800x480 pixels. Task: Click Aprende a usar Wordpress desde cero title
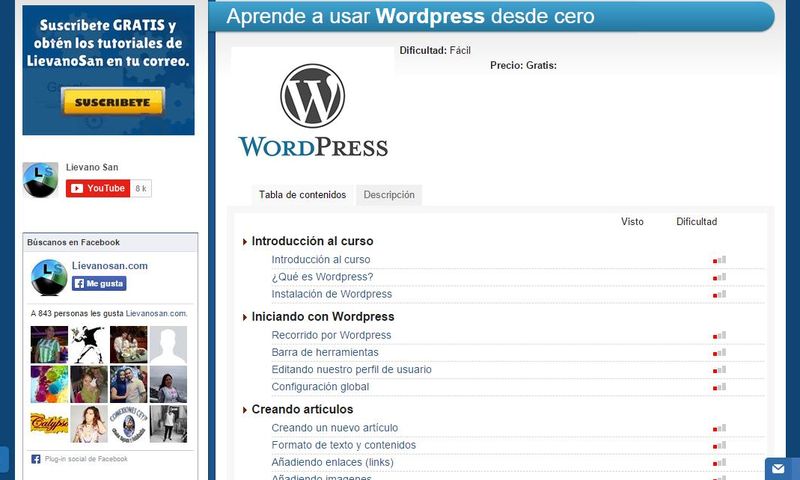(x=411, y=16)
